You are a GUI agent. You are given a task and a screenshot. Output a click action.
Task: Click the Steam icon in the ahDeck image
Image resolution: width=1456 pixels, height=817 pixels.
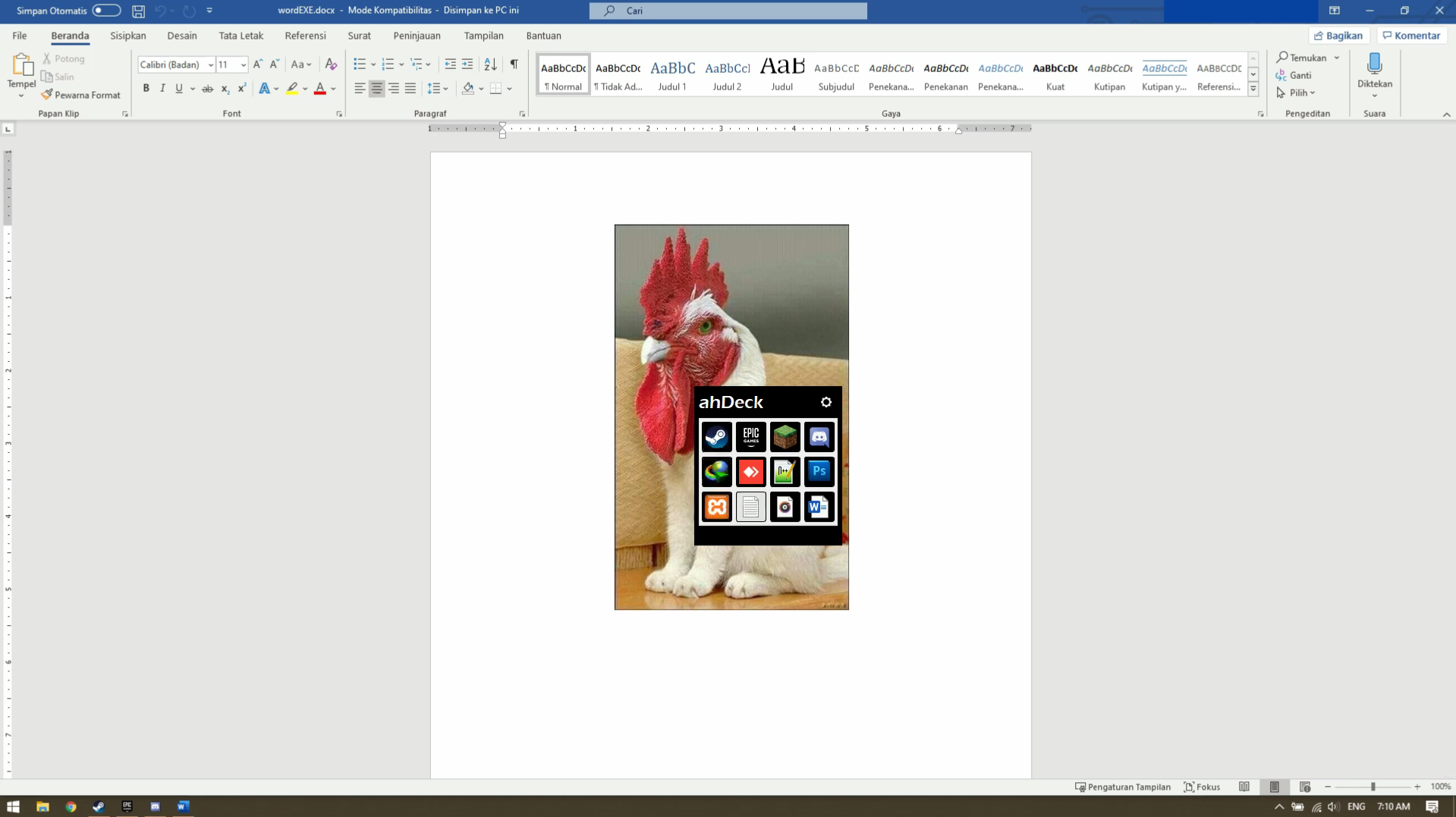716,437
